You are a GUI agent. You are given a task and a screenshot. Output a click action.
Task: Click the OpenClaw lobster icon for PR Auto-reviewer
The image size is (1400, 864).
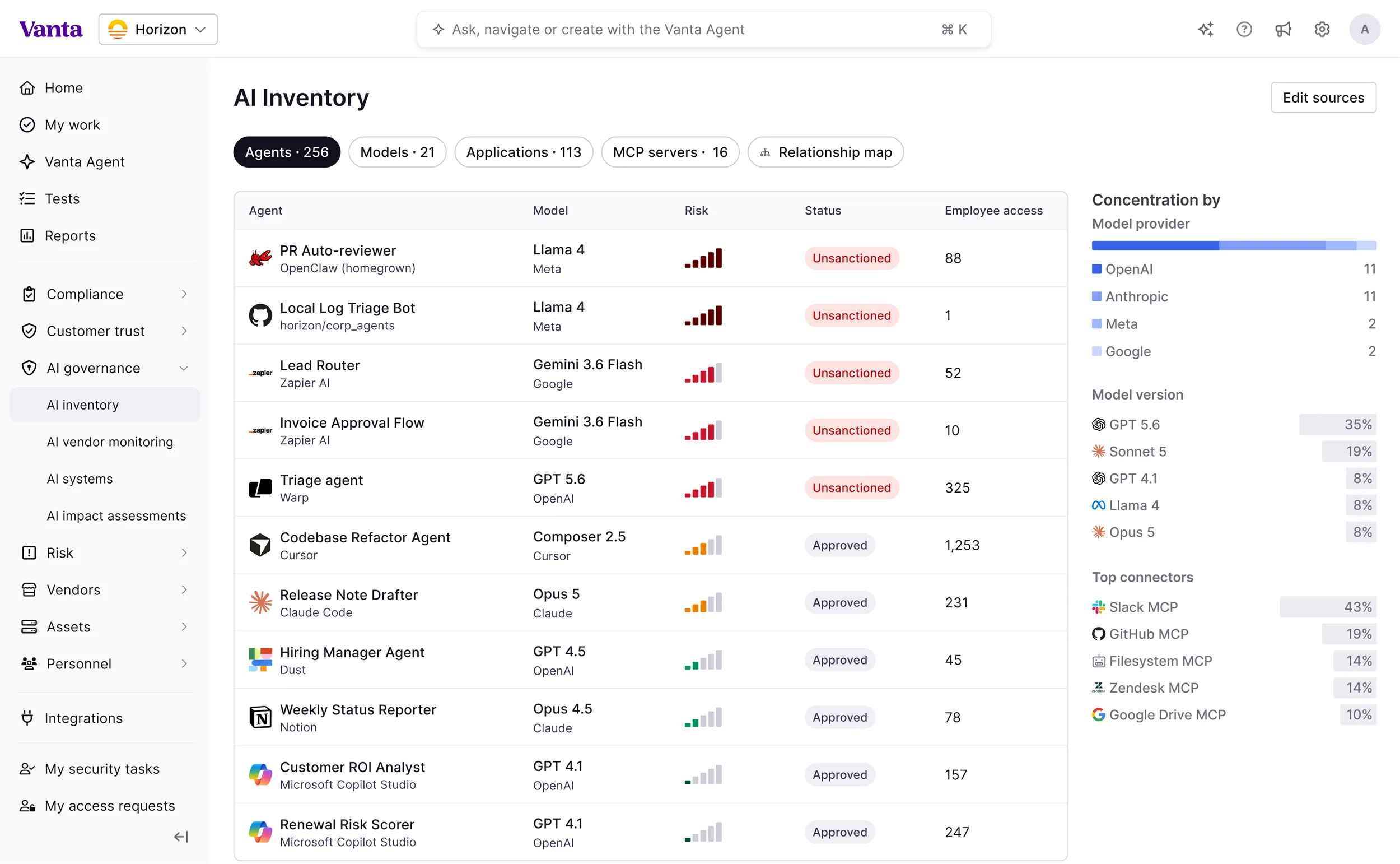point(260,258)
